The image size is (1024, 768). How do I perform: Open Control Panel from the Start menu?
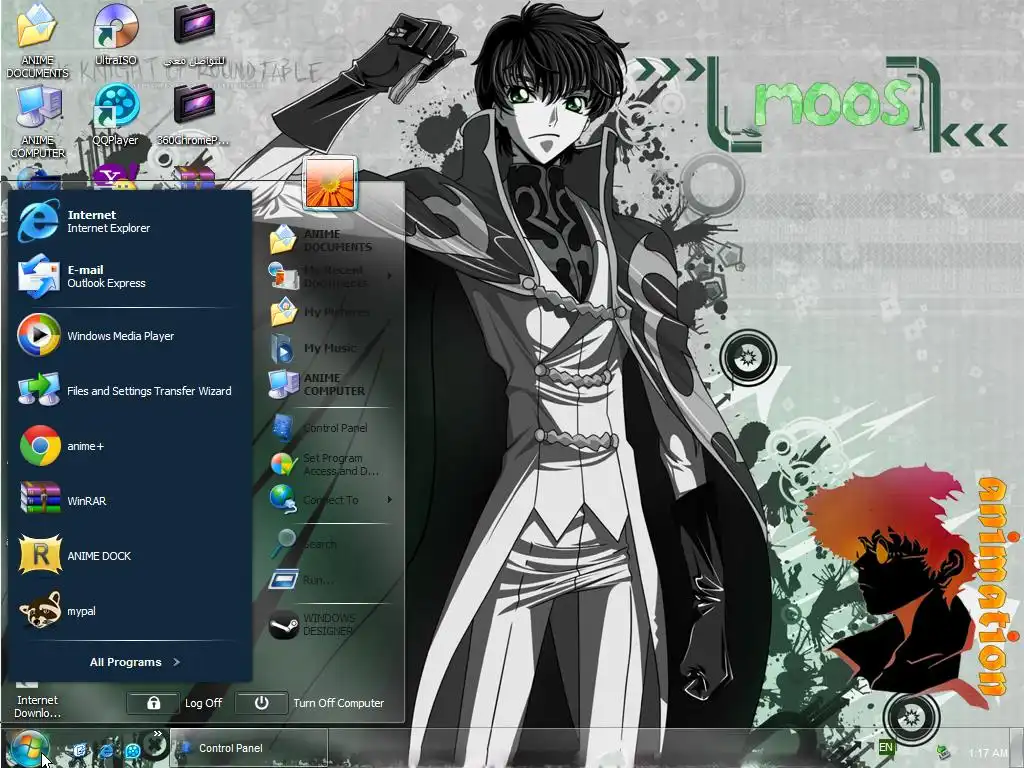[x=330, y=428]
